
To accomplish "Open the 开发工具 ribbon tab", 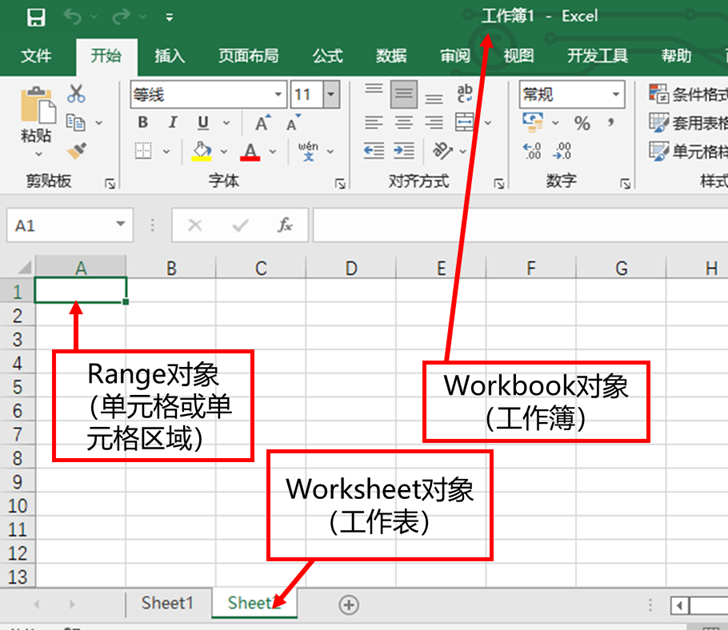I will point(598,56).
